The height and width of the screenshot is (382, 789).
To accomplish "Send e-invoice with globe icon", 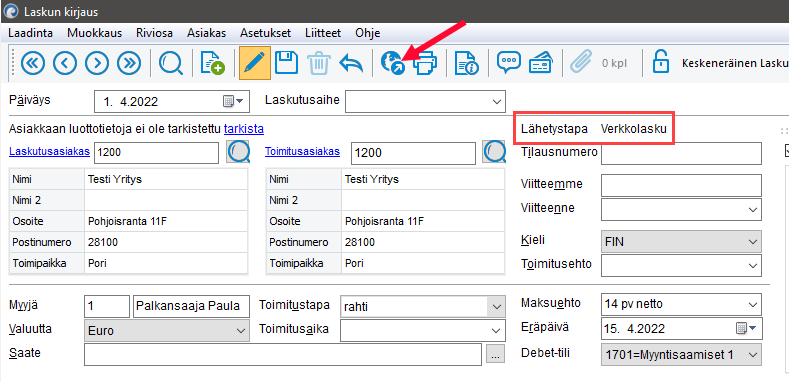I will (392, 63).
